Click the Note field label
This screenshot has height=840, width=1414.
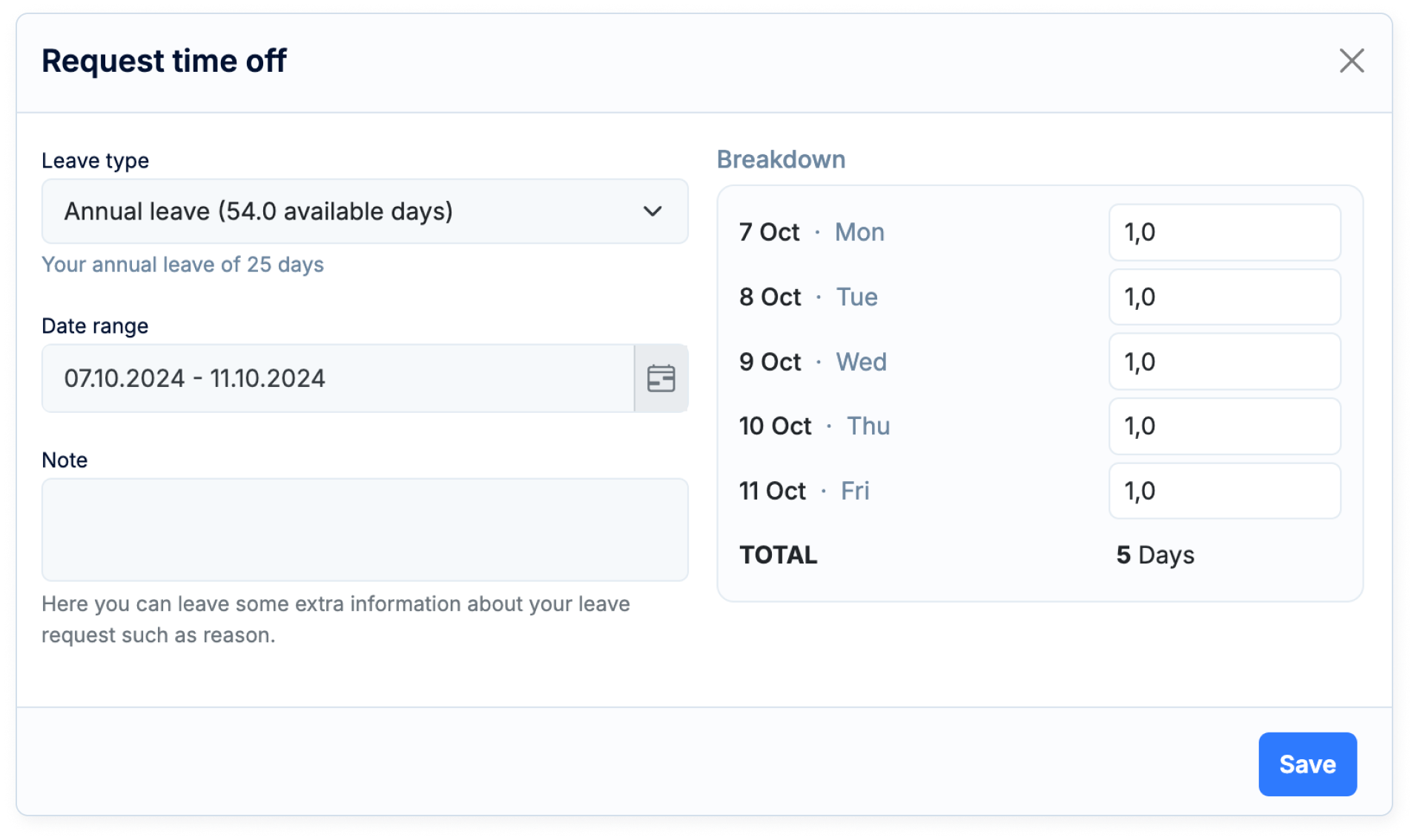click(65, 460)
